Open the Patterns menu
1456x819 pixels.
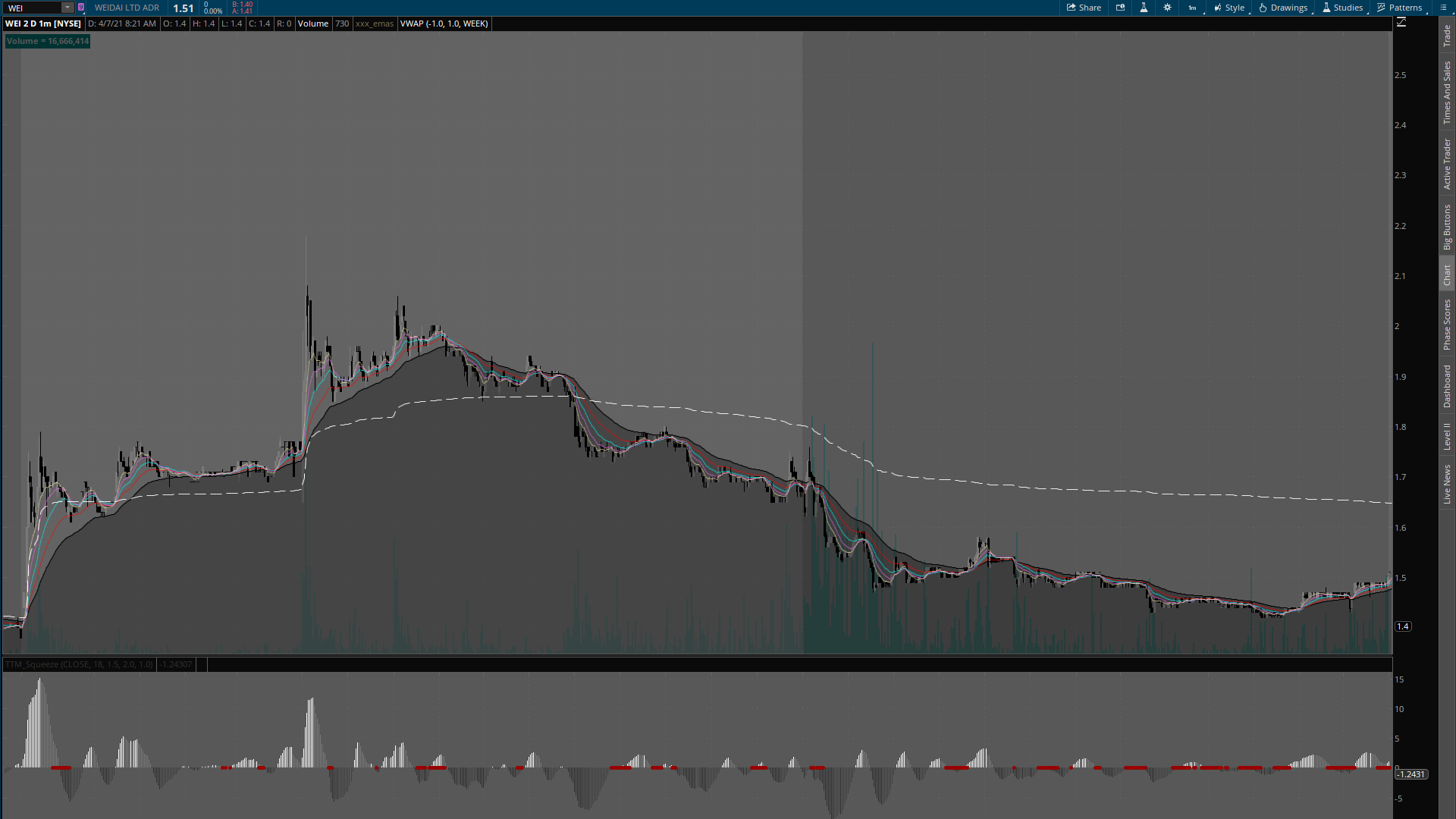tap(1400, 8)
